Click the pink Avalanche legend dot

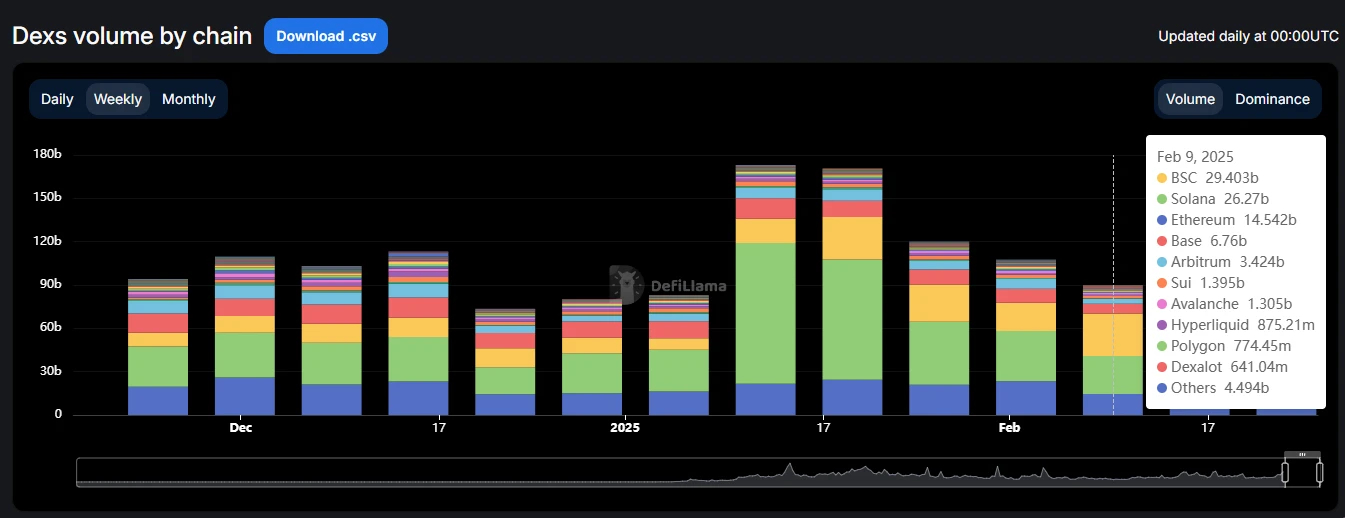(1161, 304)
